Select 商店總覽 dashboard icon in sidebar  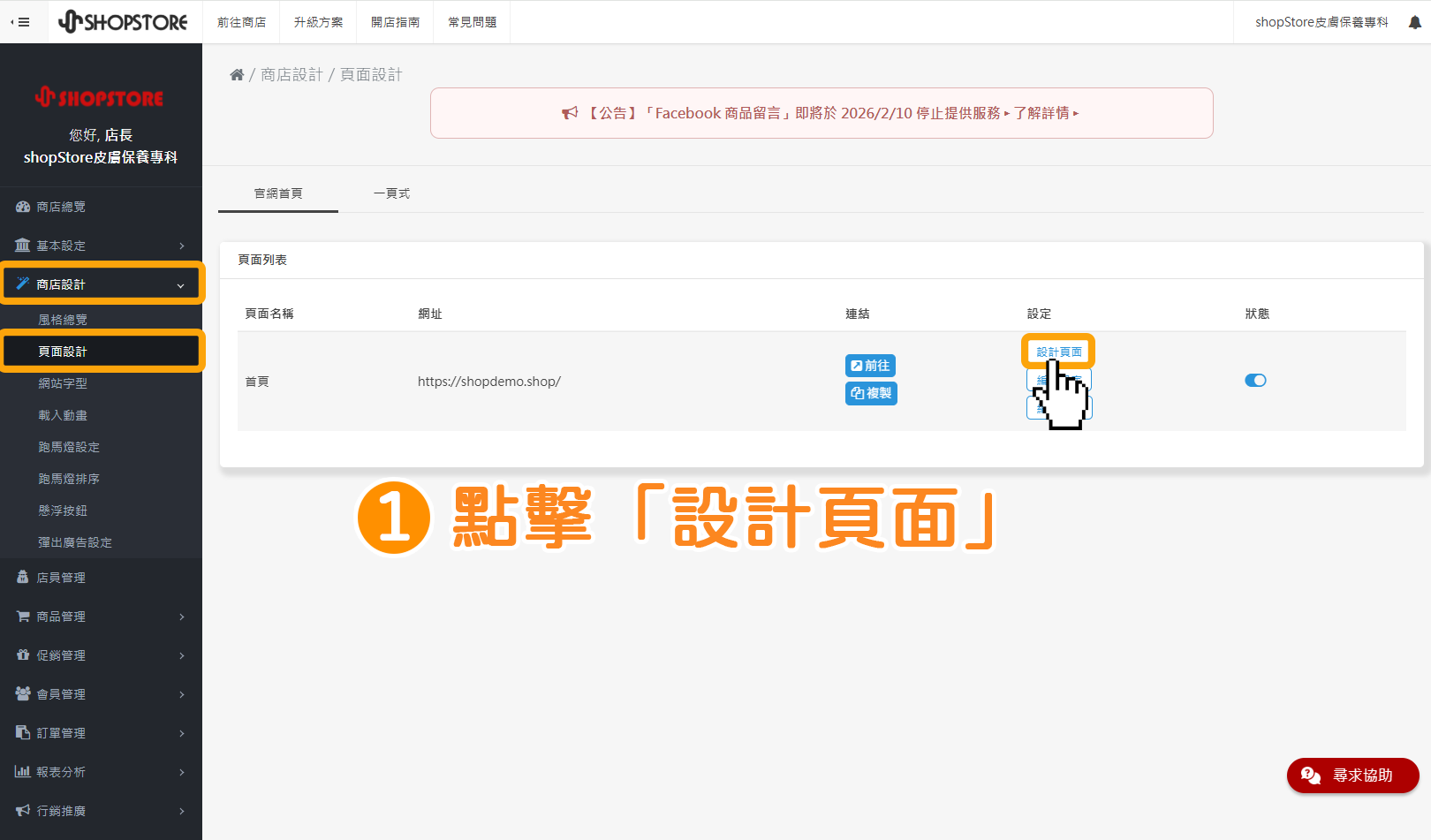click(x=22, y=206)
